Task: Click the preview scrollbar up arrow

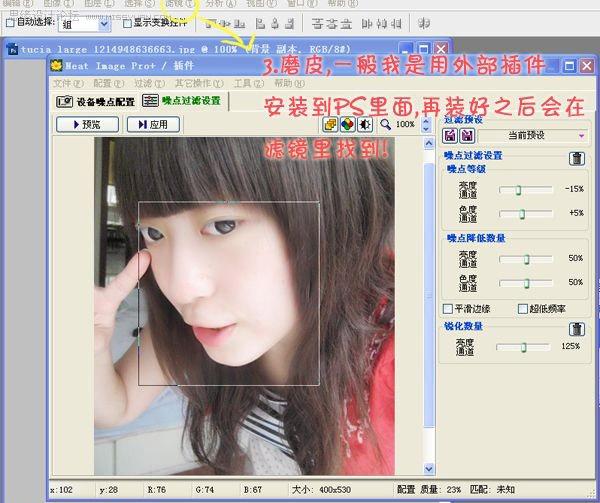Action: [x=429, y=143]
